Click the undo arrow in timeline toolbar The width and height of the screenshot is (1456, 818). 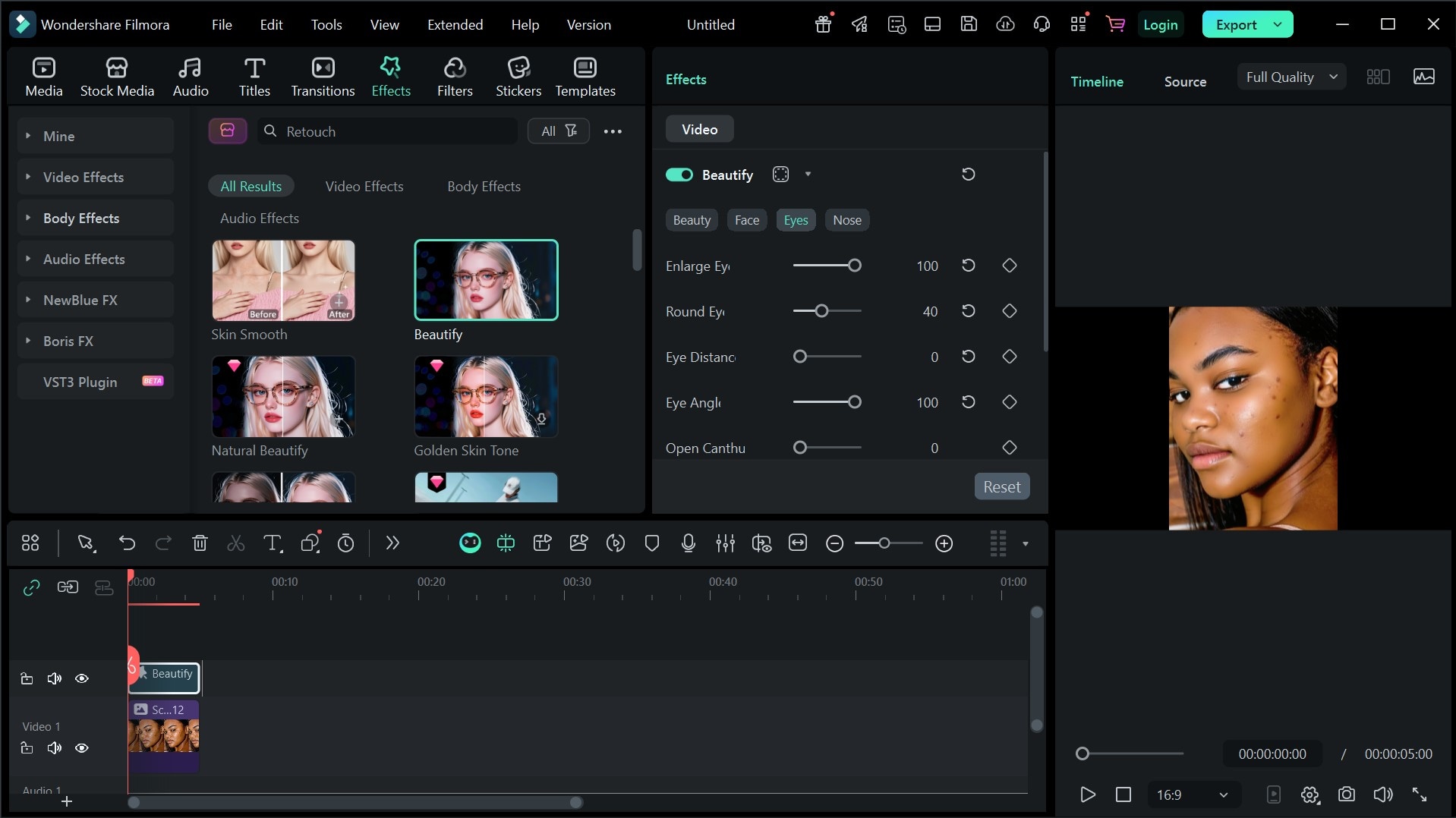(x=127, y=543)
